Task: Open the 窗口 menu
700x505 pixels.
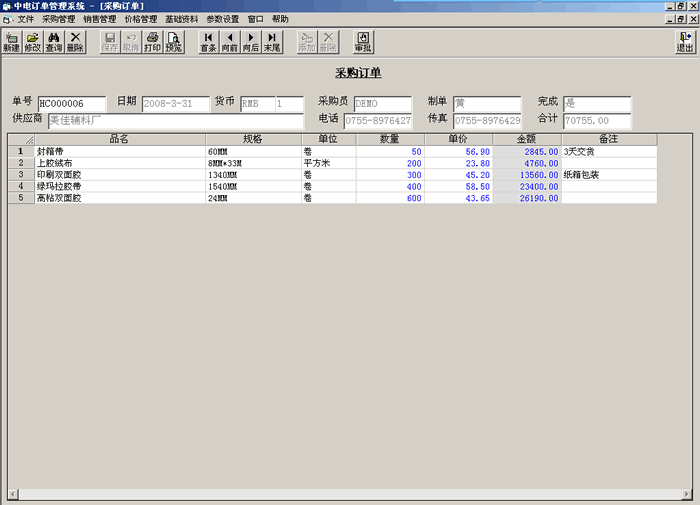Action: pyautogui.click(x=255, y=19)
